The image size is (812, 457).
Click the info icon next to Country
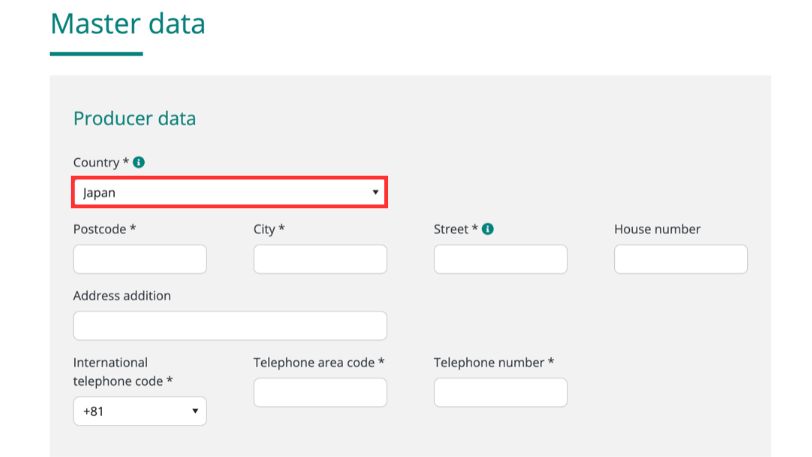pos(139,162)
